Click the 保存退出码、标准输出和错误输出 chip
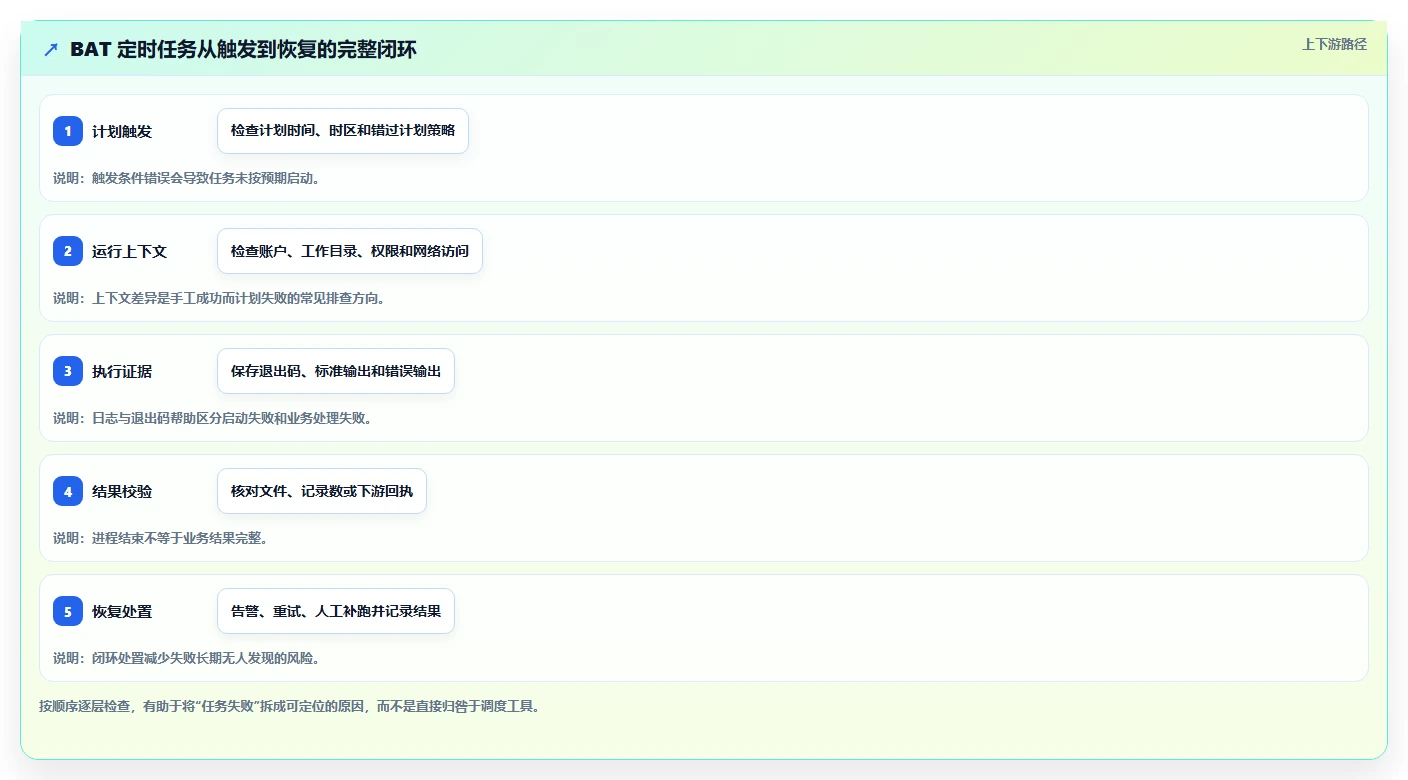The height and width of the screenshot is (780, 1408). coord(336,371)
